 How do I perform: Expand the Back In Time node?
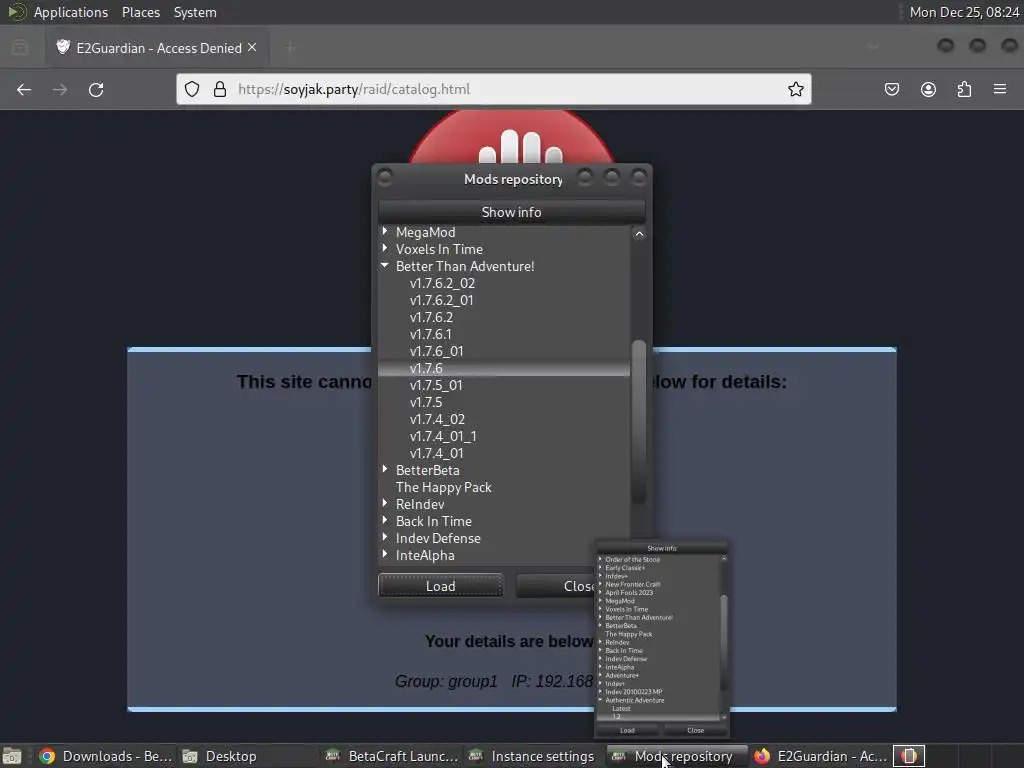(x=385, y=520)
